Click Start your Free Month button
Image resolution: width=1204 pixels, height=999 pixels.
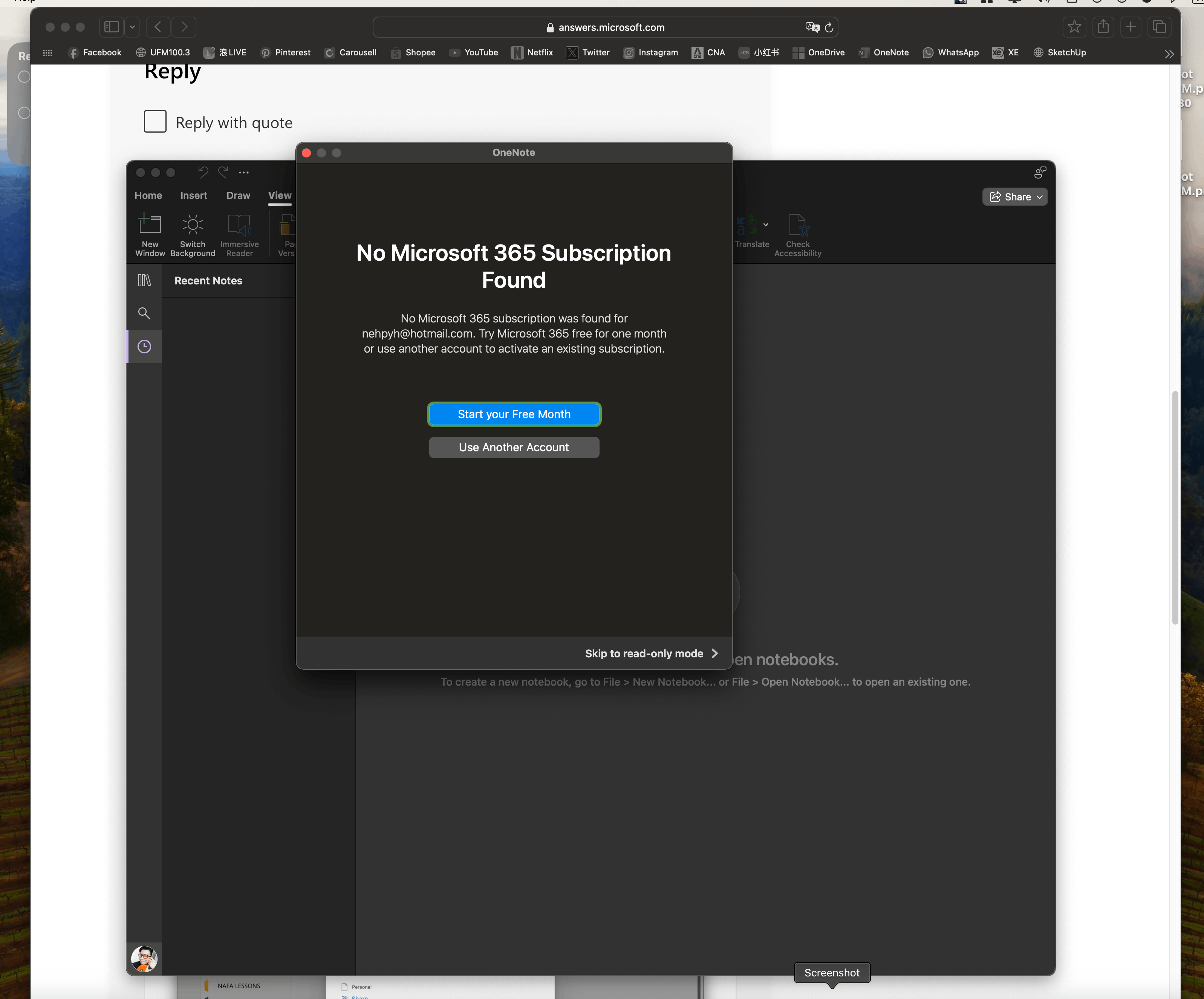(x=514, y=414)
